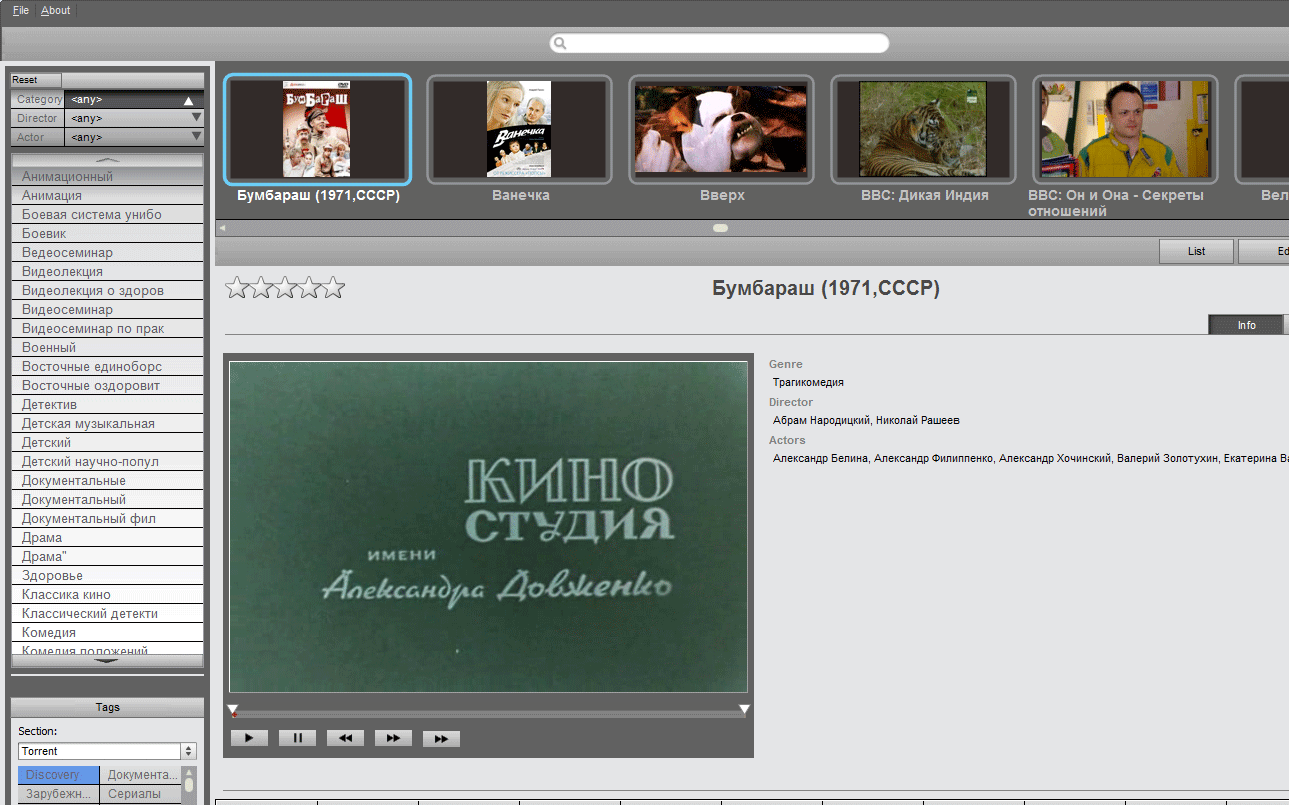Click the Tags panel header

tap(107, 707)
